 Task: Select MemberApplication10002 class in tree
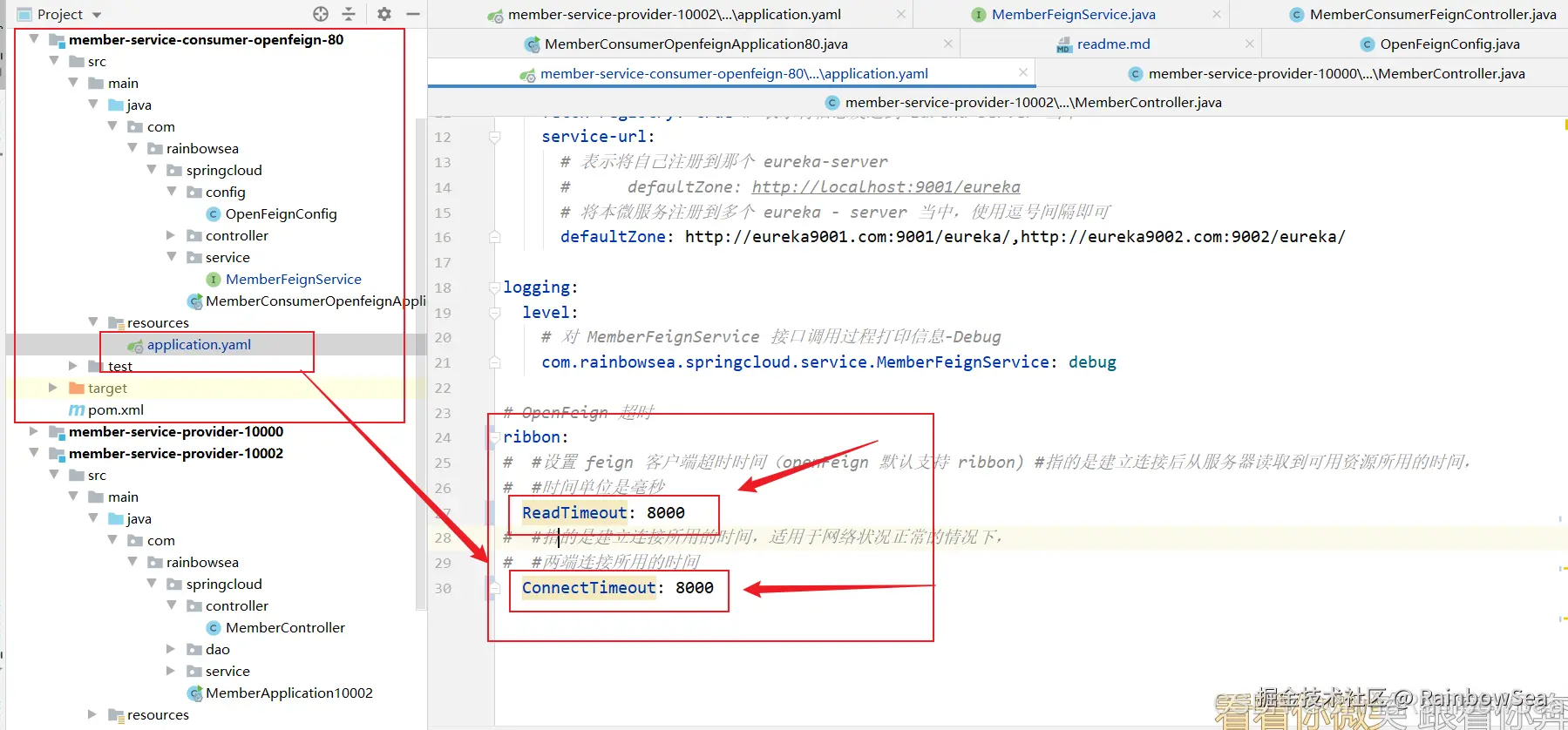click(289, 693)
